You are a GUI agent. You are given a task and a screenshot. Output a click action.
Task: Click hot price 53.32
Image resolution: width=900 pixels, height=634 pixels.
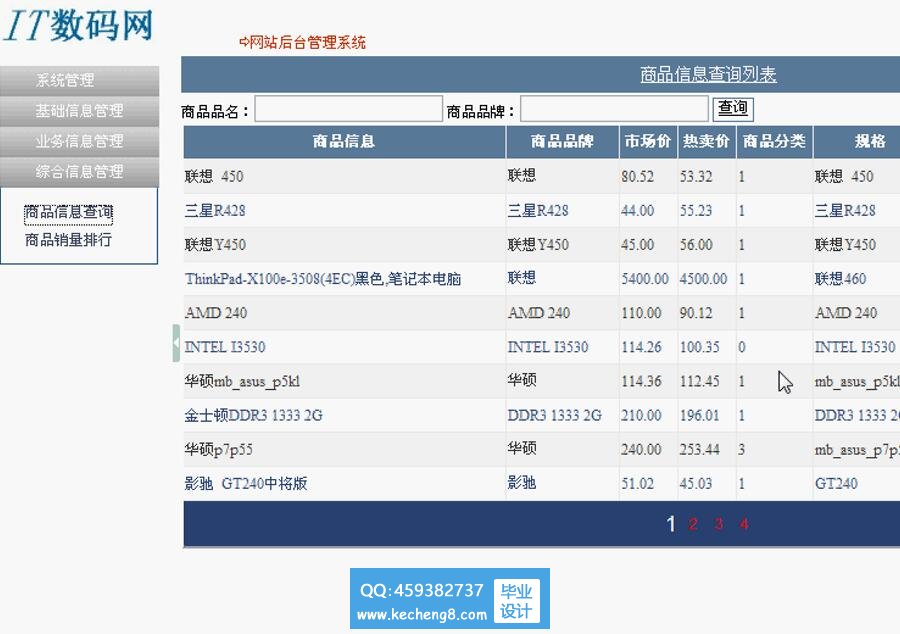pos(696,176)
